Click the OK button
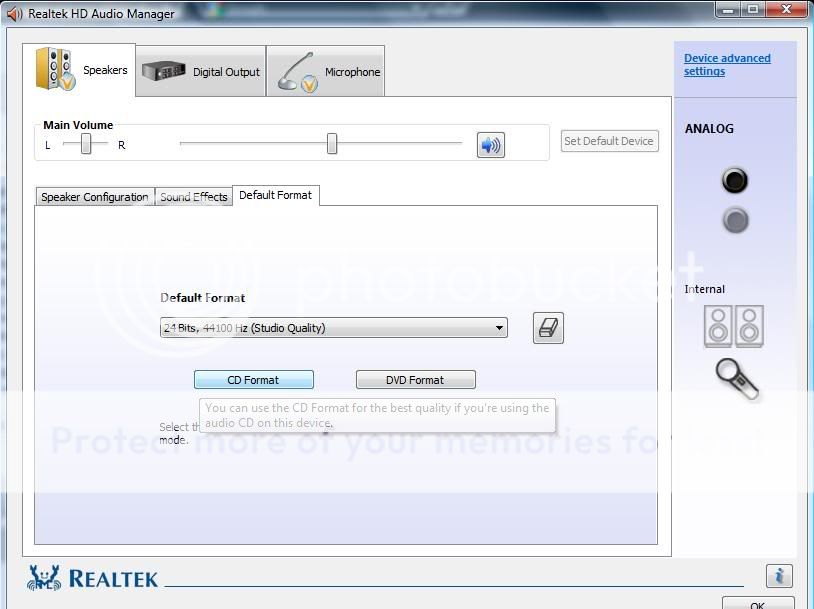Viewport: 814px width, 609px height. coord(757,603)
